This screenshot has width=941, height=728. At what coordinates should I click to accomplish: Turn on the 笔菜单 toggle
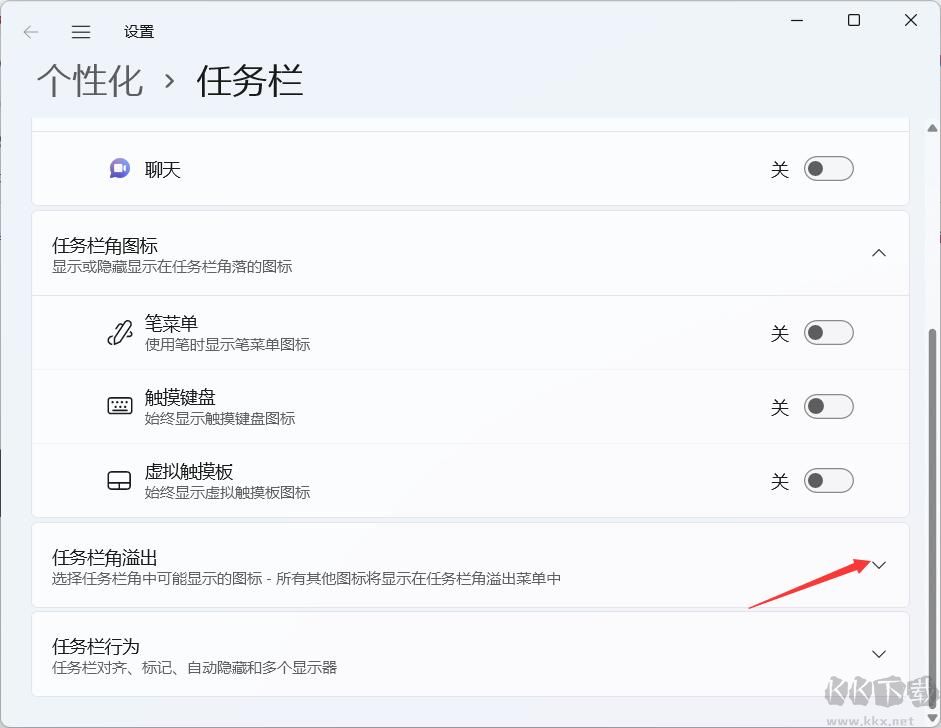828,333
